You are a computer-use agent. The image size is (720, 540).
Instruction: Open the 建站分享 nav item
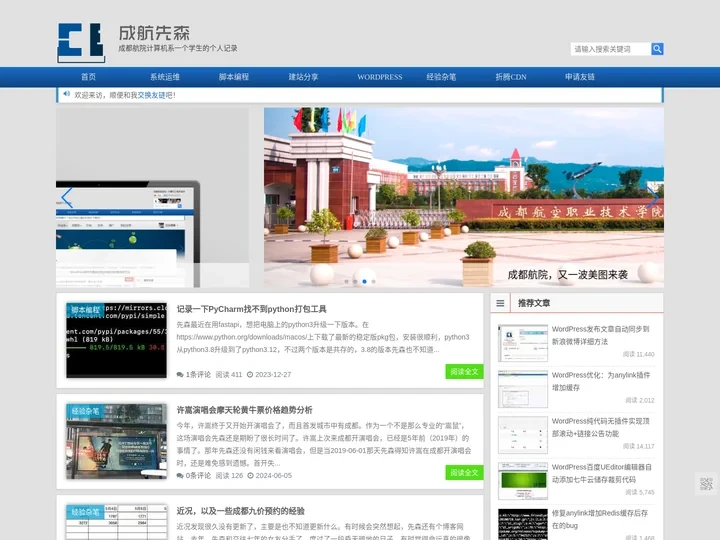point(303,77)
